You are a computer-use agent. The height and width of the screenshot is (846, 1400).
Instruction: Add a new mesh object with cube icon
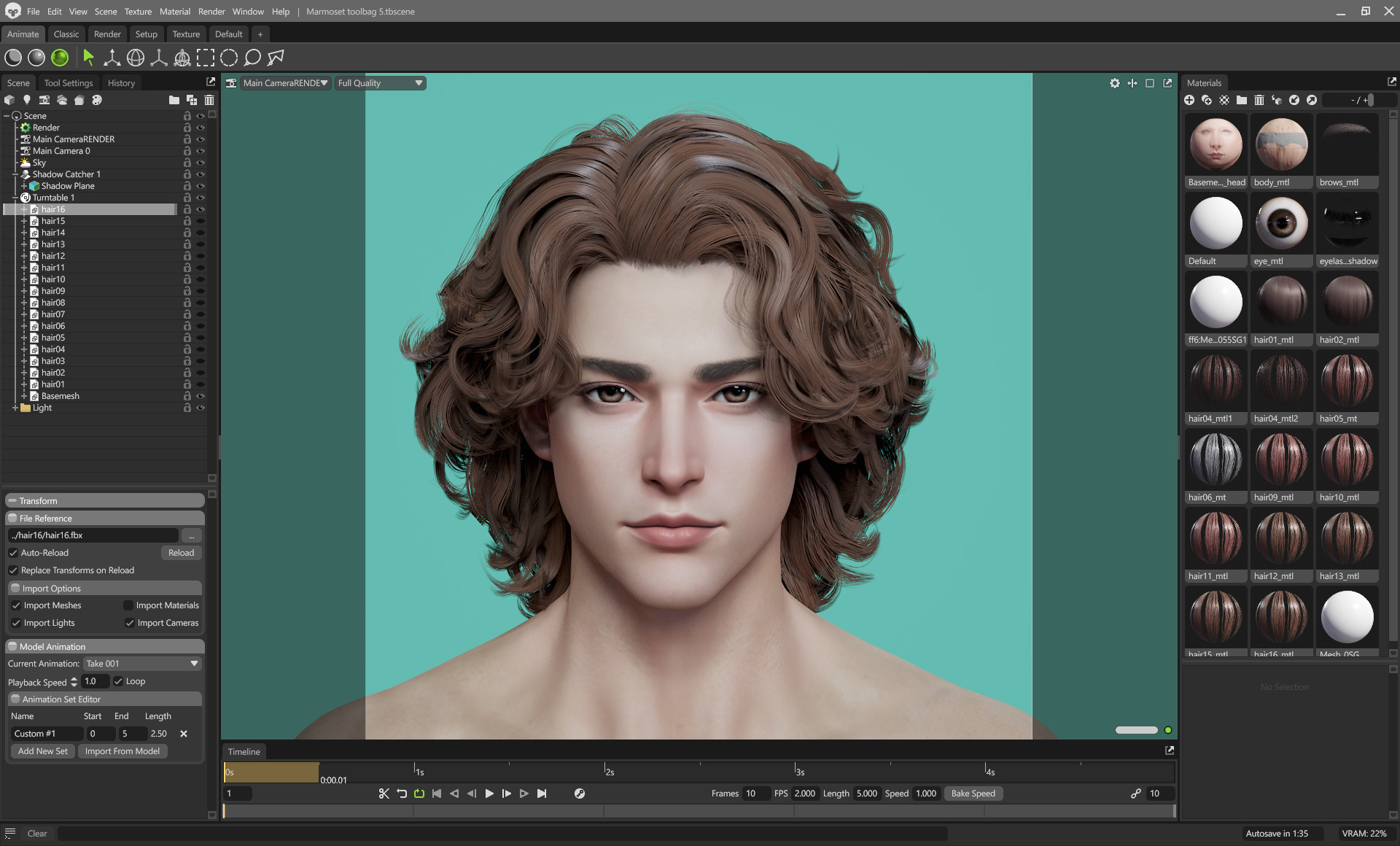(x=9, y=100)
